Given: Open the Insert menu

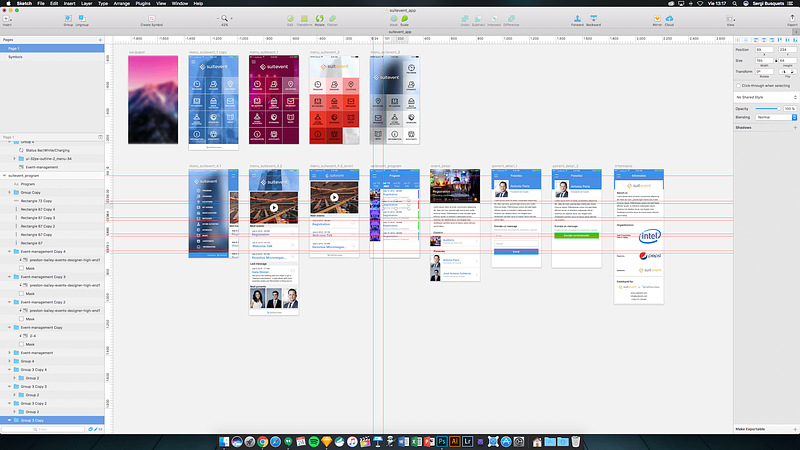Looking at the screenshot, I should [69, 3].
